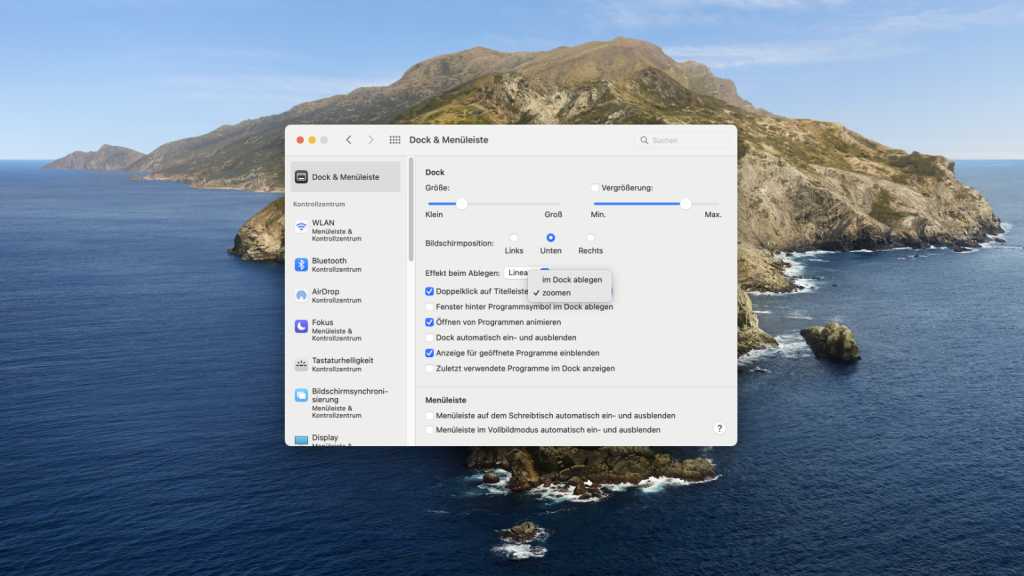This screenshot has height=576, width=1024.
Task: Toggle Anzeige für geöffnete Programme einblenden
Action: [429, 353]
